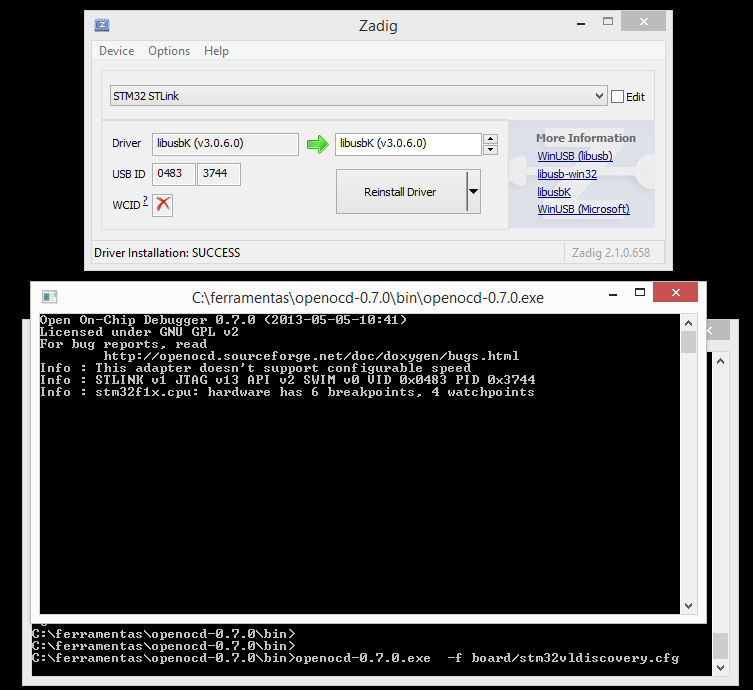The width and height of the screenshot is (753, 690).
Task: Click the OpenOCD console scrollbar thumb
Action: coord(689,342)
